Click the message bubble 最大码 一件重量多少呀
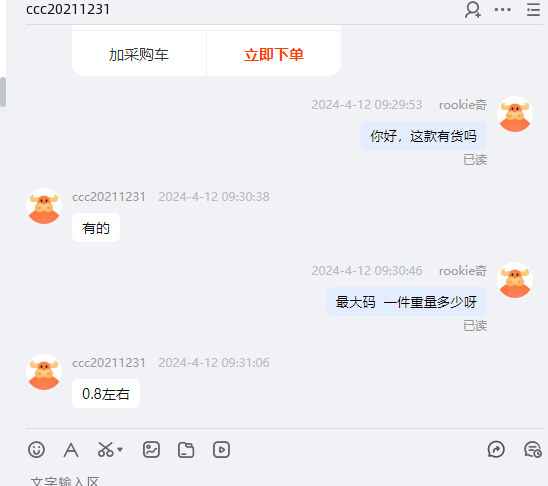Viewport: 548px width, 486px height. click(406, 302)
